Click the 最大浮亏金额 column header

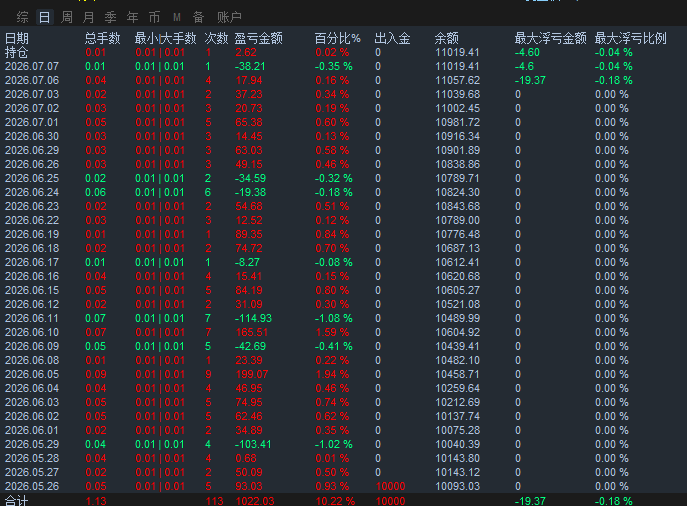point(550,38)
